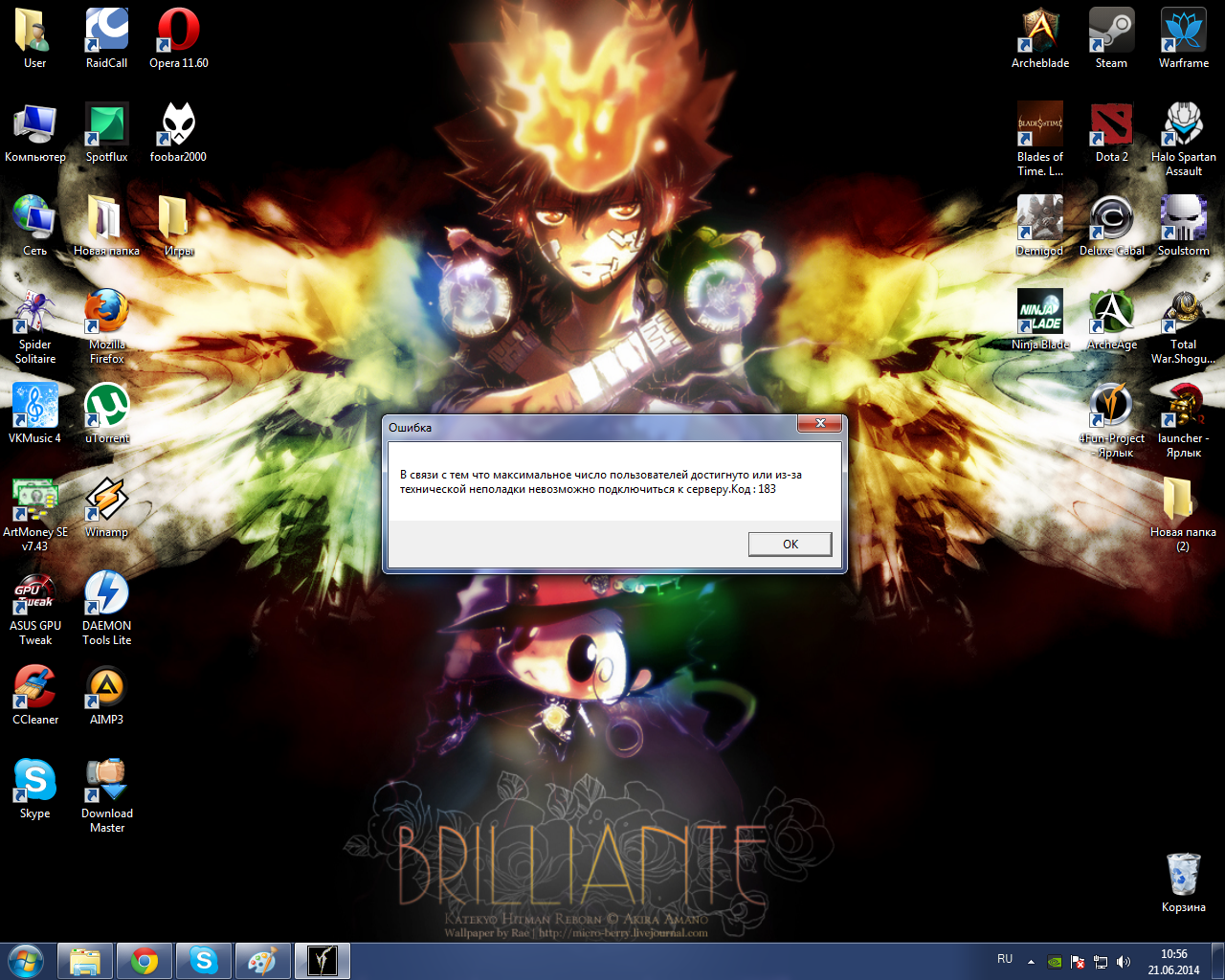This screenshot has height=980, width=1225.
Task: Open Mozilla Firefox shortcut
Action: [106, 327]
